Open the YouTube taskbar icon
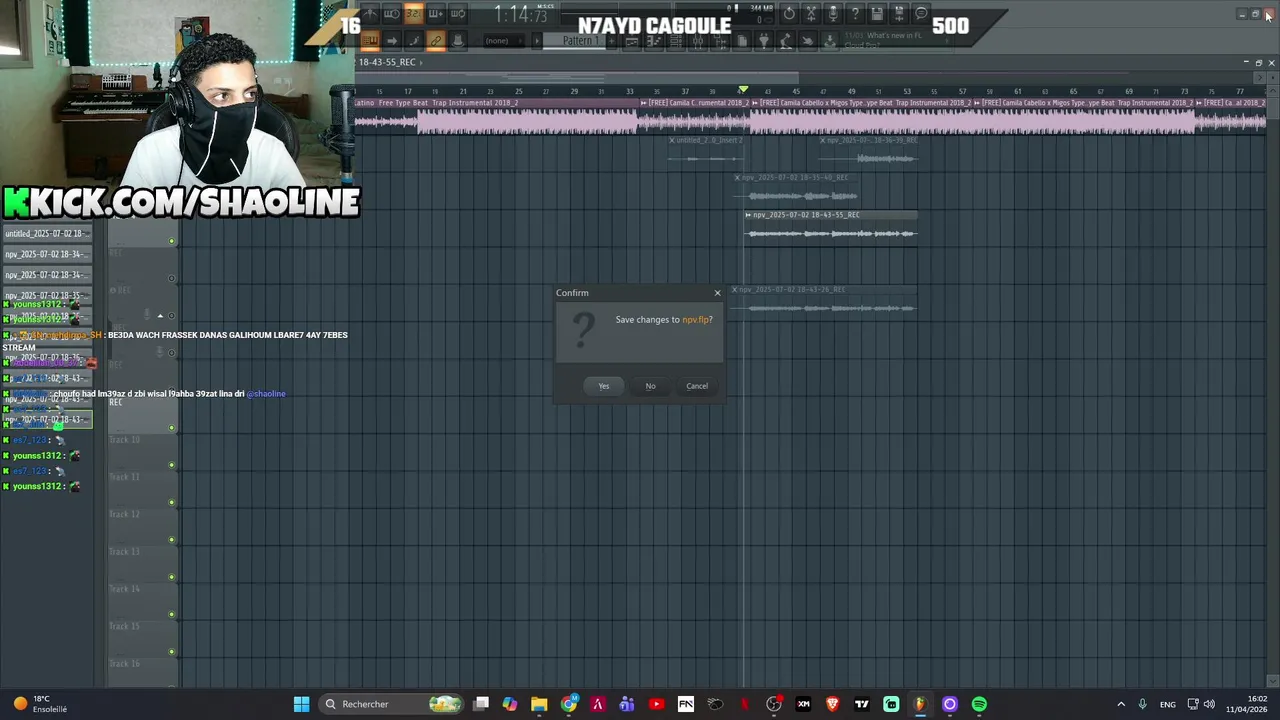The height and width of the screenshot is (720, 1280). pyautogui.click(x=656, y=704)
